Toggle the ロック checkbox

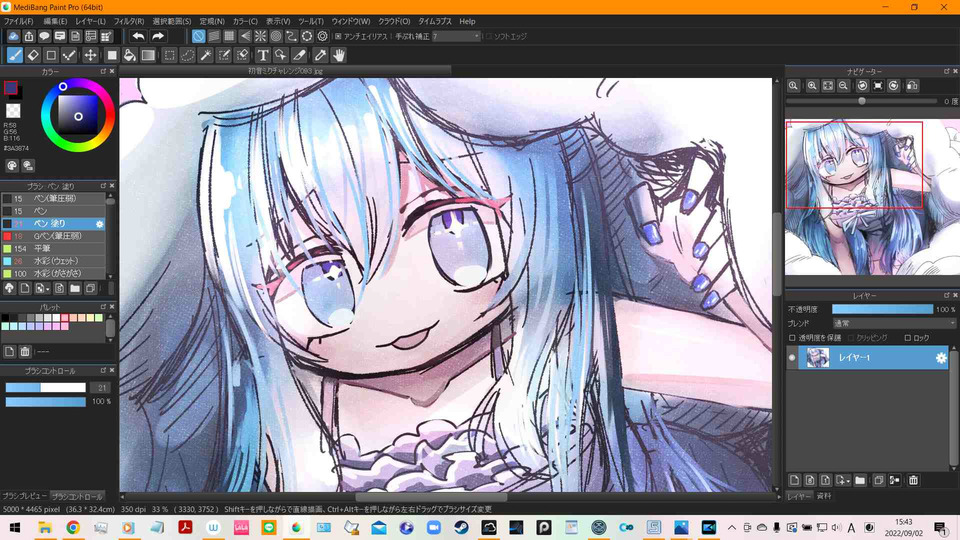908,338
